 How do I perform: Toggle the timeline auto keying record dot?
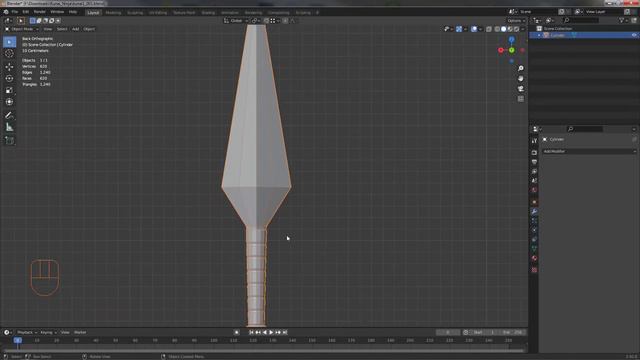tap(236, 332)
